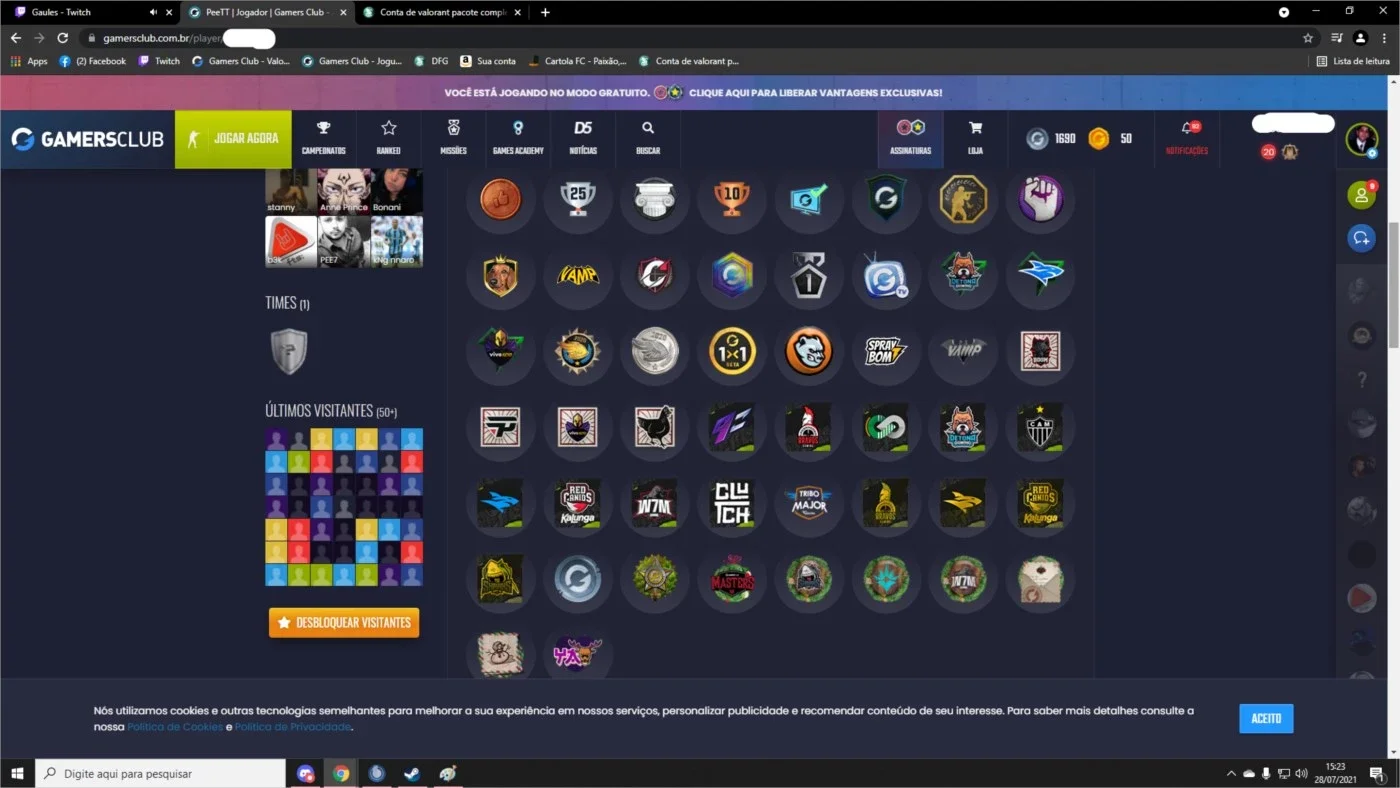
Task: Open the Loja shopping cart
Action: (x=975, y=138)
